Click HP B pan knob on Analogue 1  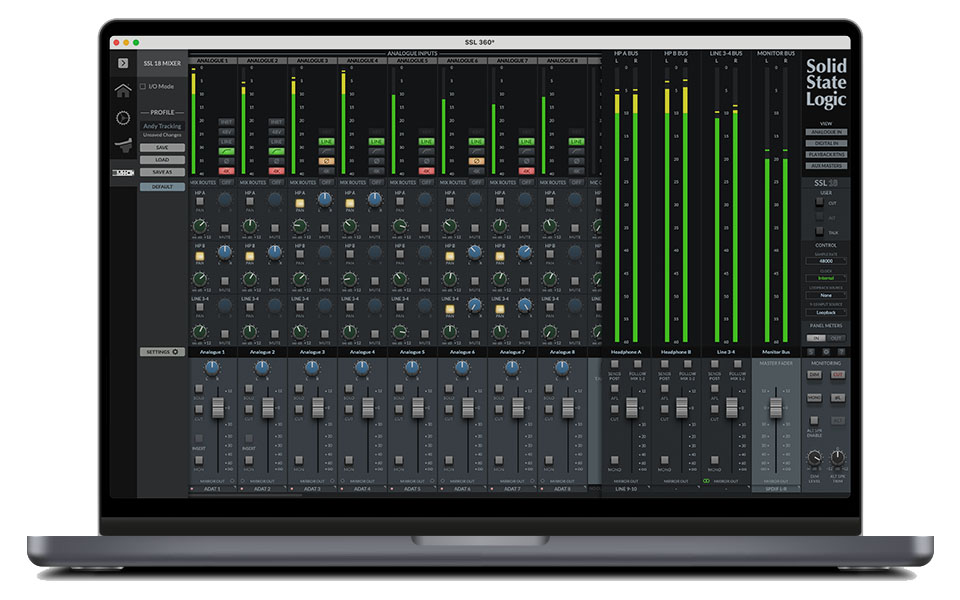point(225,252)
